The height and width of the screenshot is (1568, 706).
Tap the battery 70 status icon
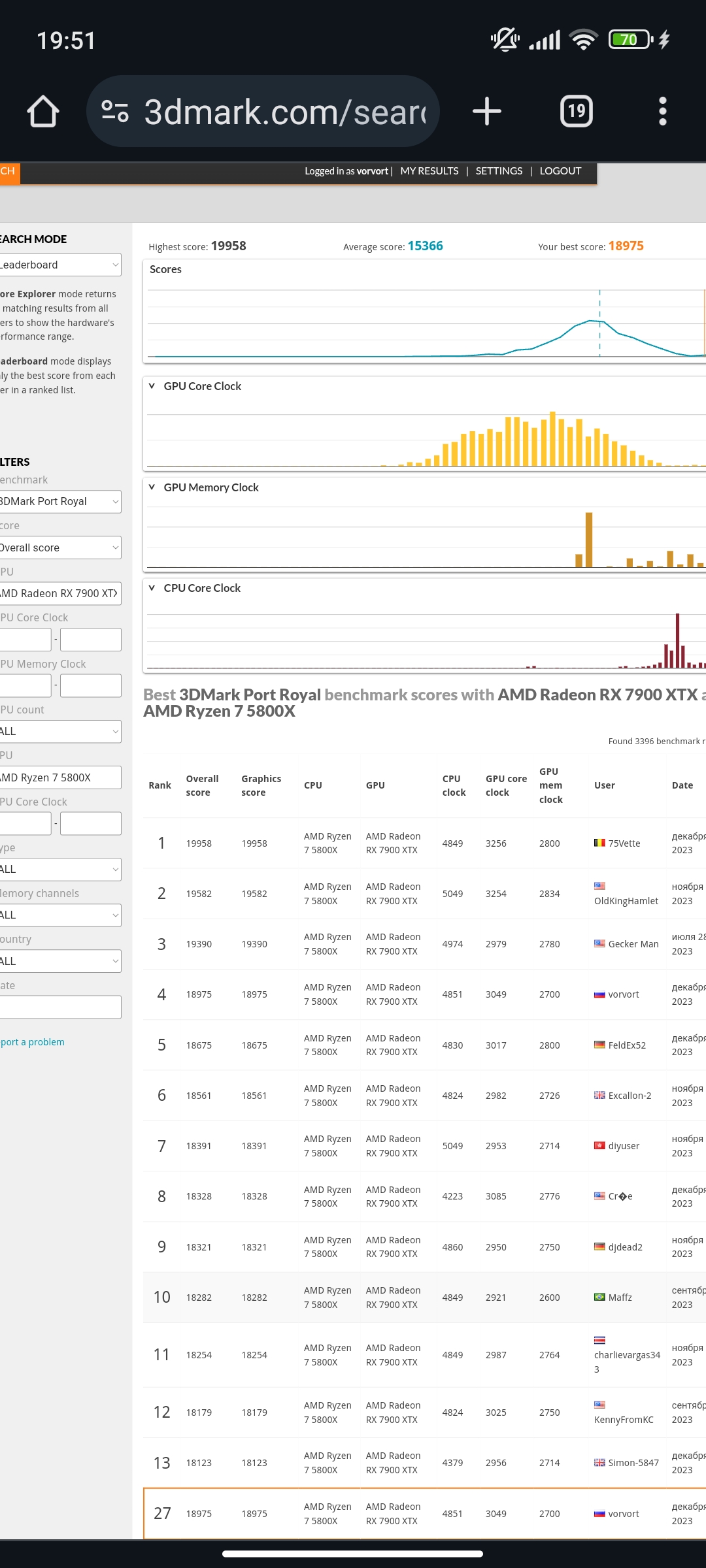point(631,40)
